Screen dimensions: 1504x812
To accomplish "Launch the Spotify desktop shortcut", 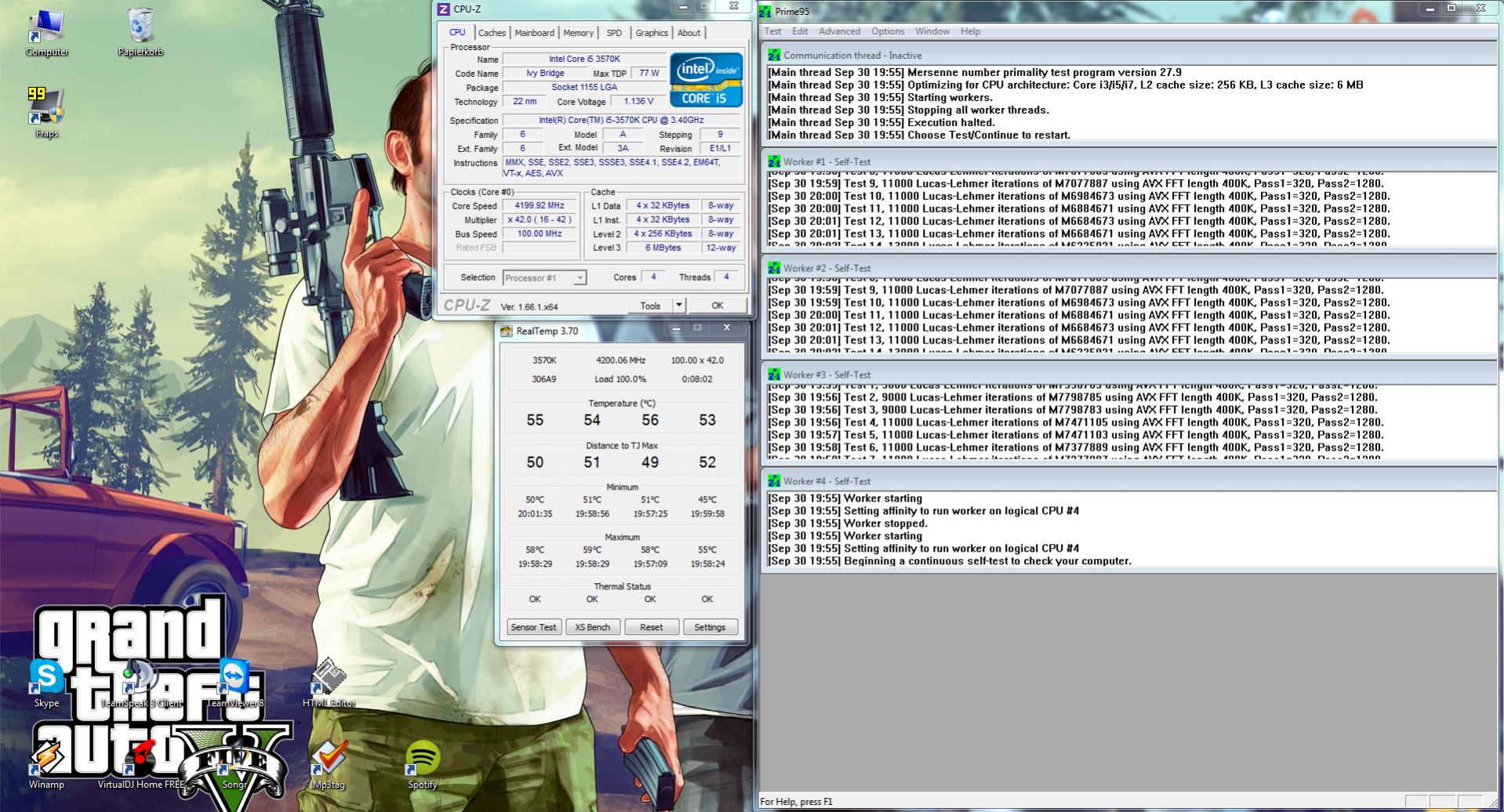I will point(423,764).
